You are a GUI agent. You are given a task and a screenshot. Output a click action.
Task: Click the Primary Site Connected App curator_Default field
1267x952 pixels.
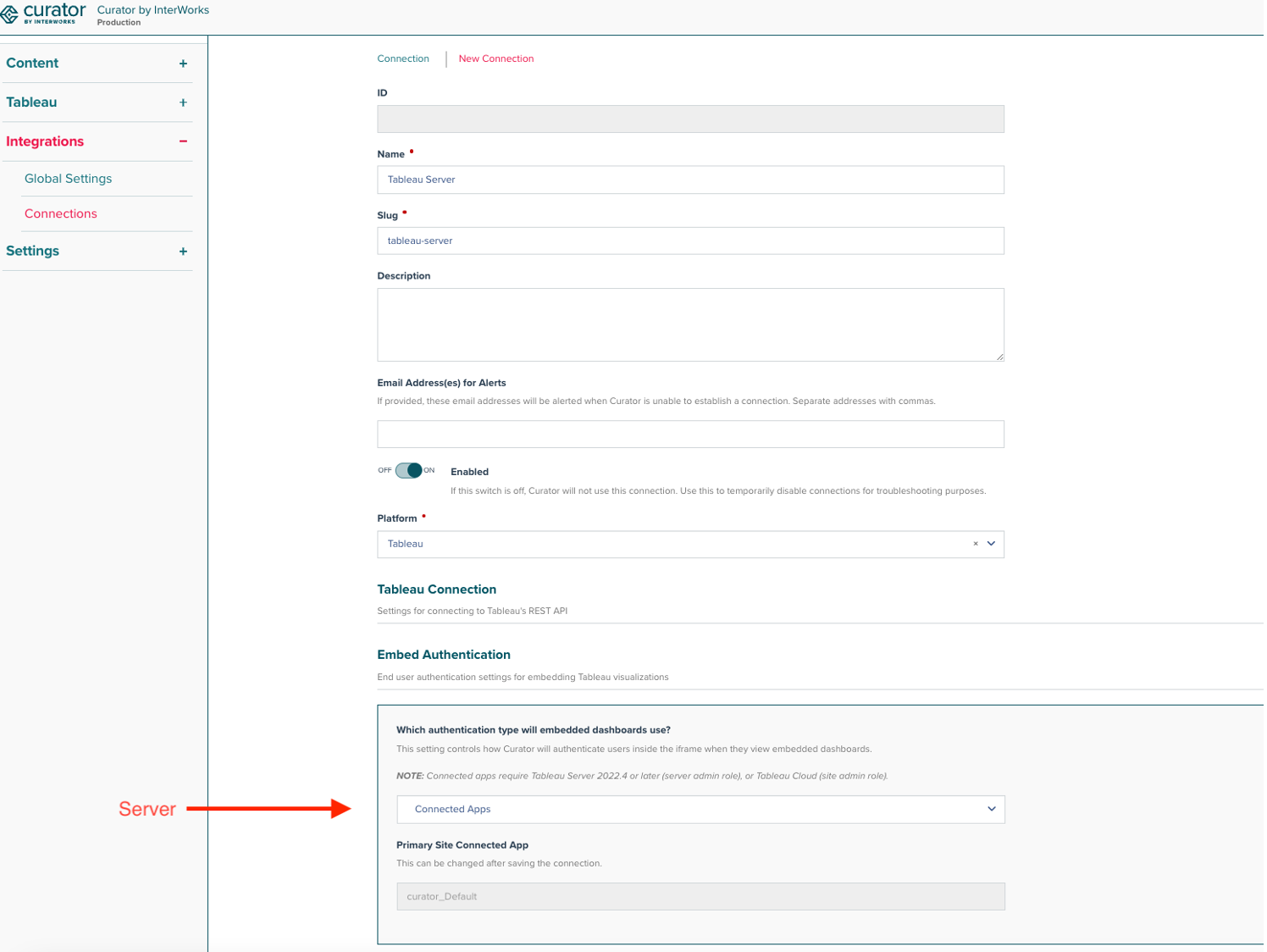(700, 896)
